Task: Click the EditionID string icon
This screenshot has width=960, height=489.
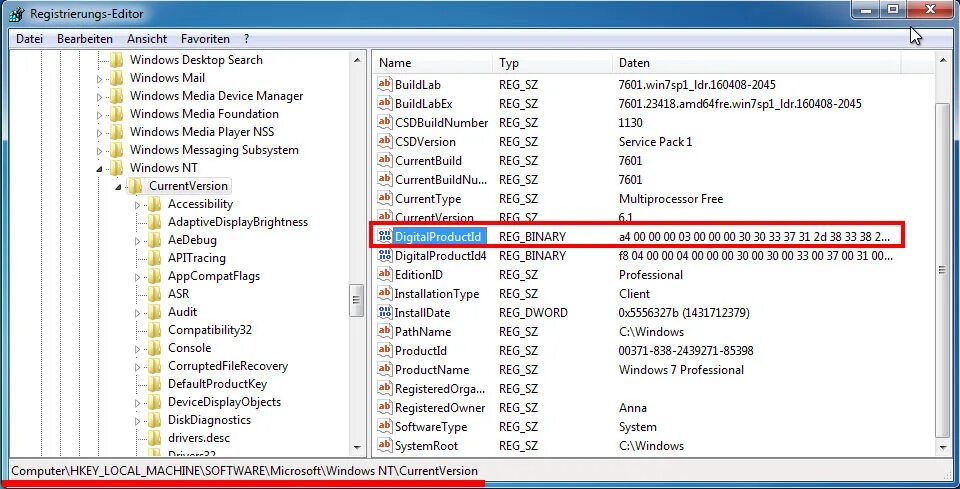Action: [384, 274]
